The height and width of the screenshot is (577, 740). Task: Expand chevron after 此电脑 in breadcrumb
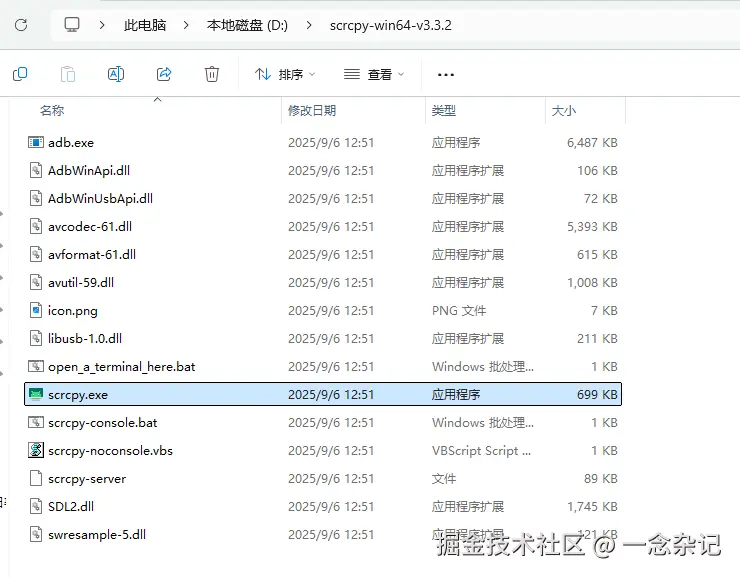tap(186, 25)
